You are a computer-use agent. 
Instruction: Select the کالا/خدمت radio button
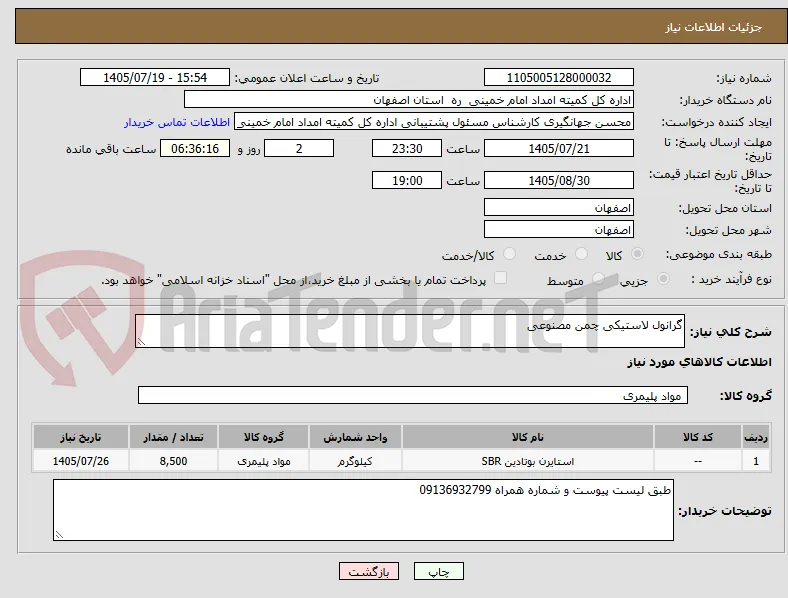[510, 254]
